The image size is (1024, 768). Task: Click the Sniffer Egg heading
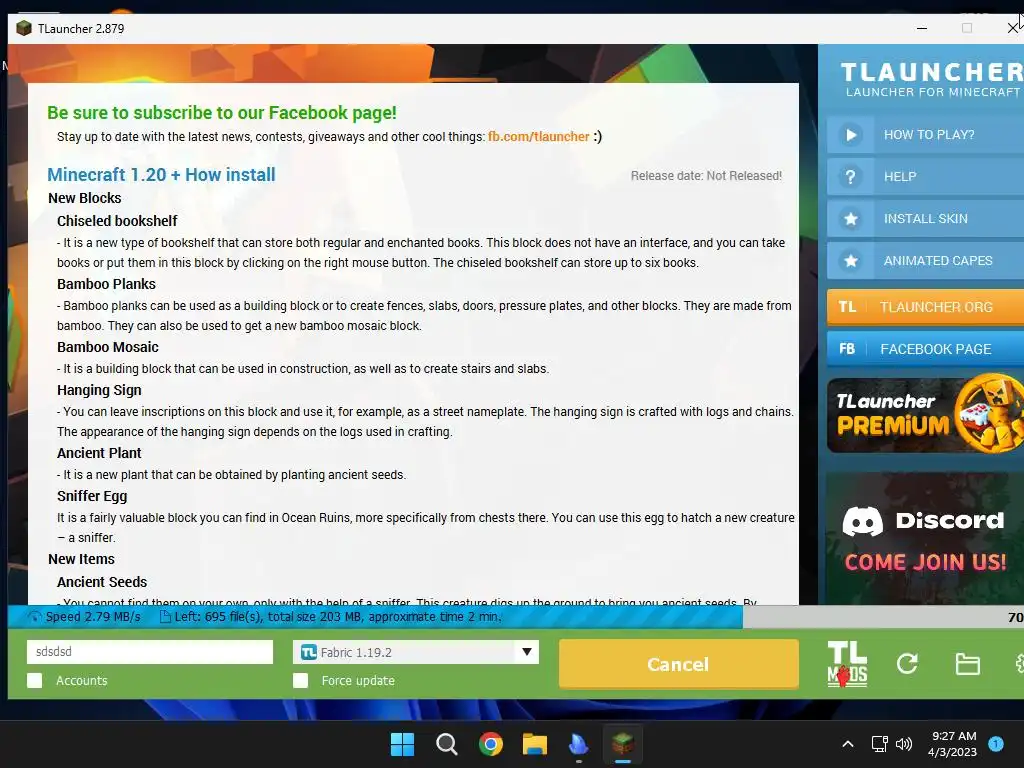[x=92, y=496]
